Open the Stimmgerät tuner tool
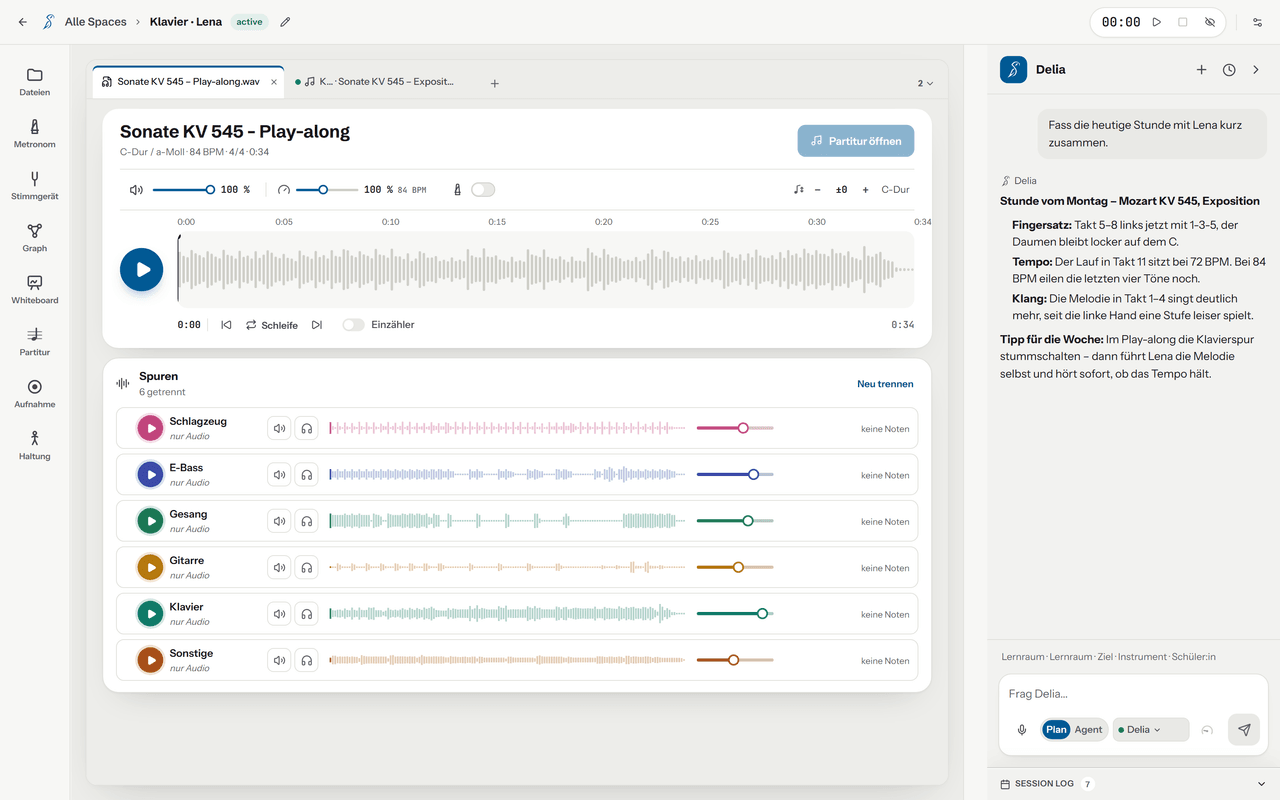 (x=34, y=186)
